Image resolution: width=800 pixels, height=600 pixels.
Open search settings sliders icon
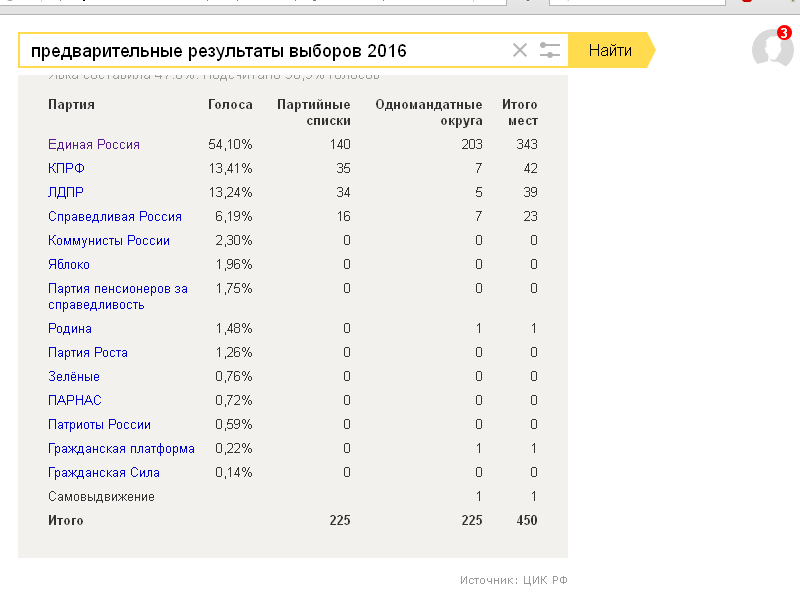pos(549,50)
